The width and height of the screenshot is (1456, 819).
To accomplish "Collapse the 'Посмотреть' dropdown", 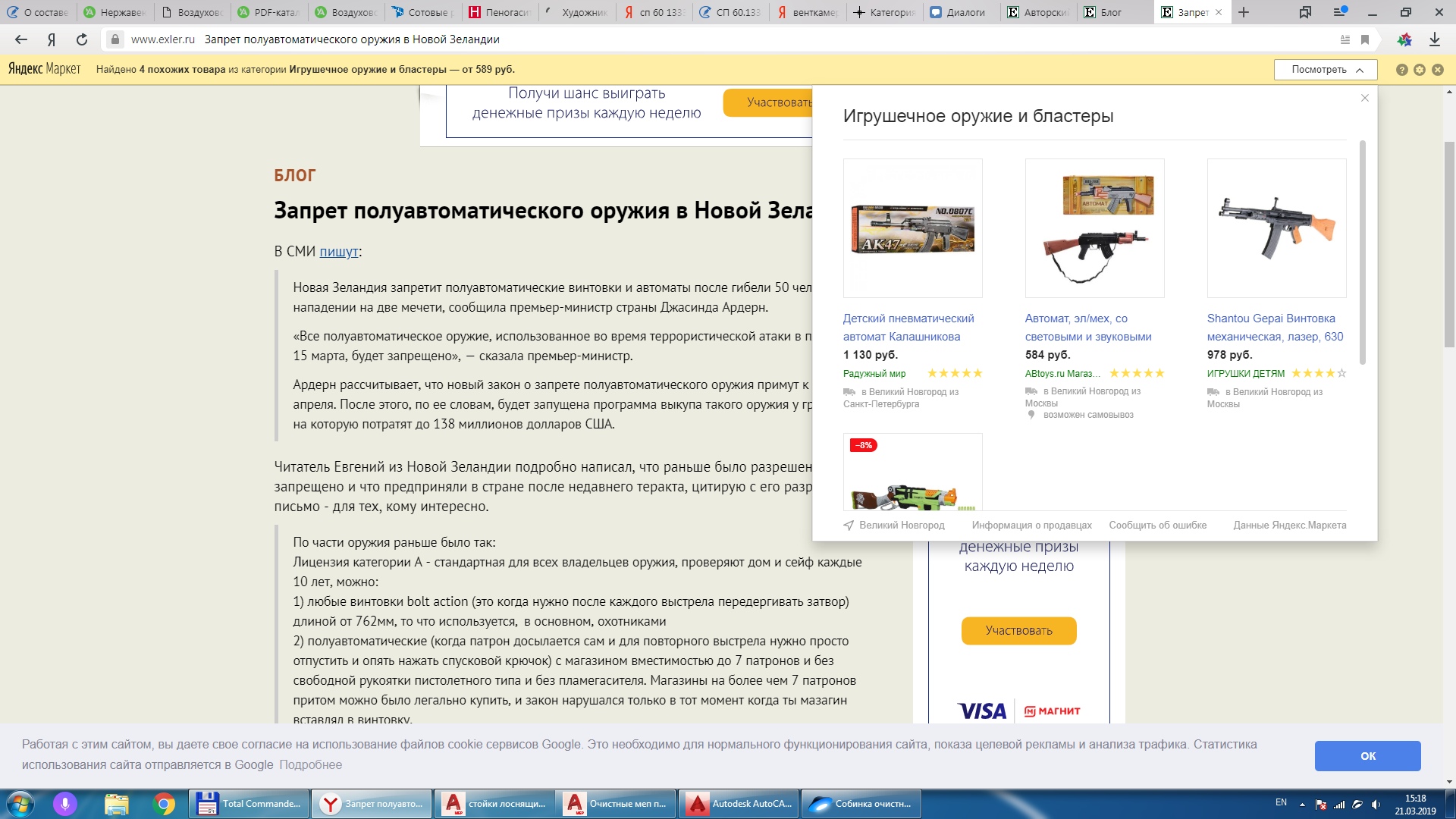I will click(x=1326, y=70).
